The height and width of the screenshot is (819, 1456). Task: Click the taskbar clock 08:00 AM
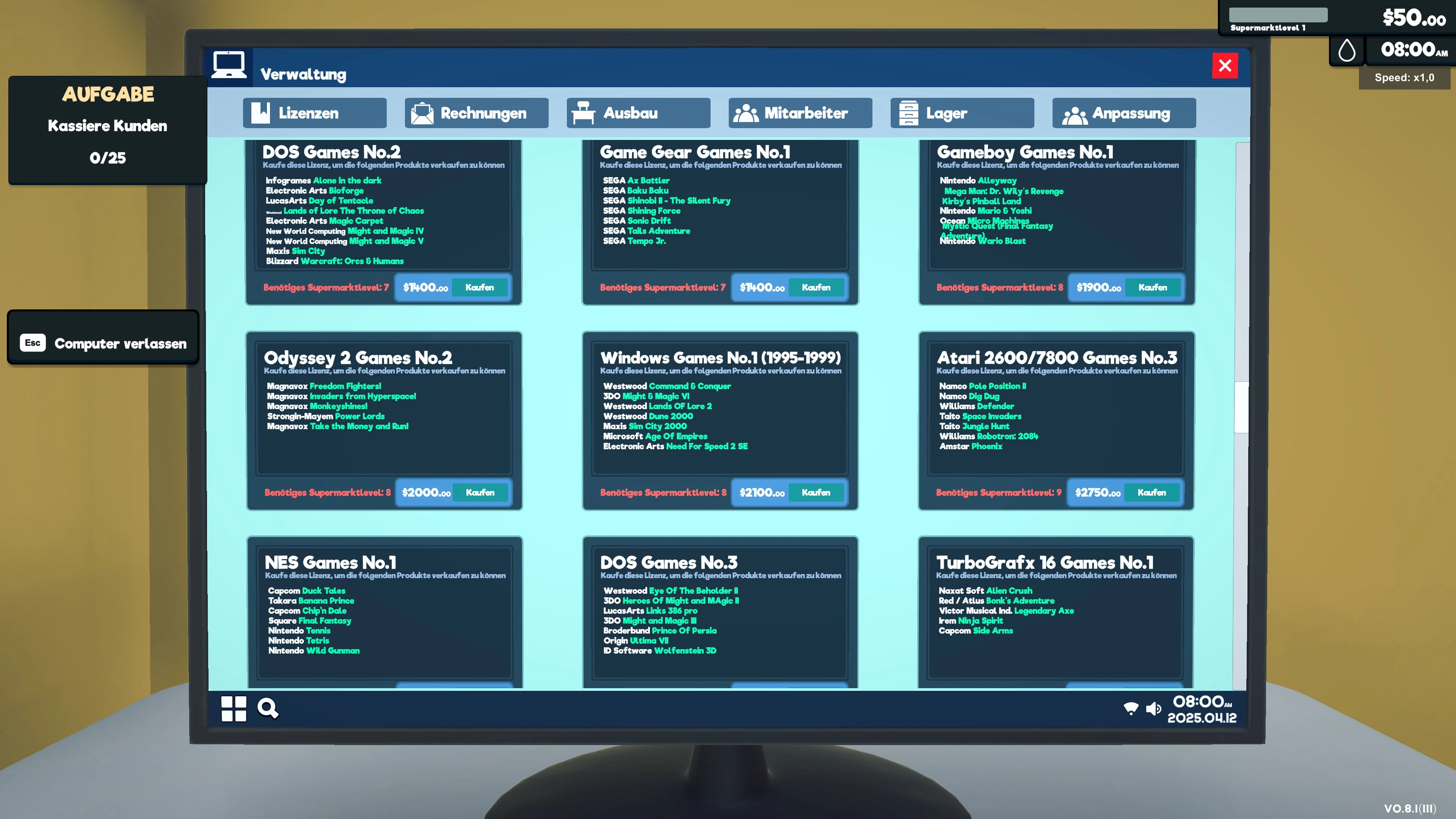(x=1202, y=702)
